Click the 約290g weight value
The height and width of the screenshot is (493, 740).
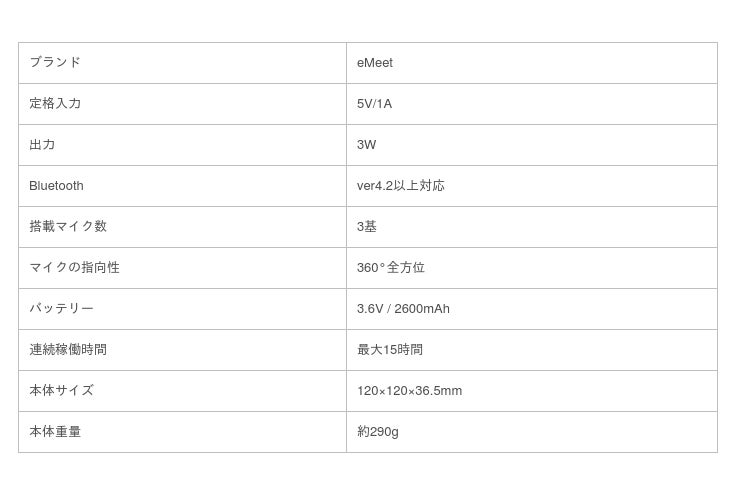coord(378,432)
